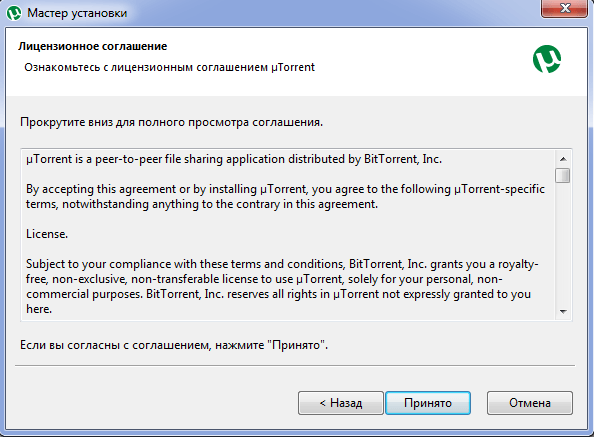The image size is (594, 437).
Task: Click inside the license agreement text box
Action: click(x=288, y=235)
